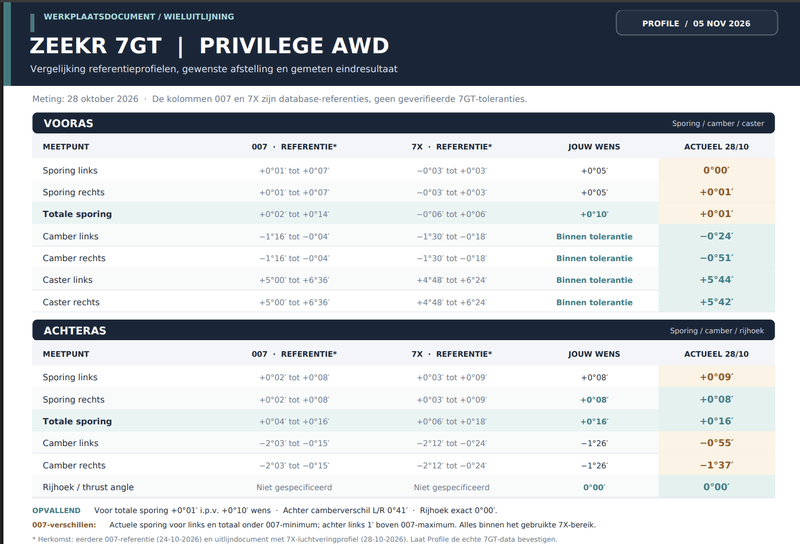800x544 pixels.
Task: Click Achteras 'Sporing links' actueel +0°09′
Action: (716, 377)
